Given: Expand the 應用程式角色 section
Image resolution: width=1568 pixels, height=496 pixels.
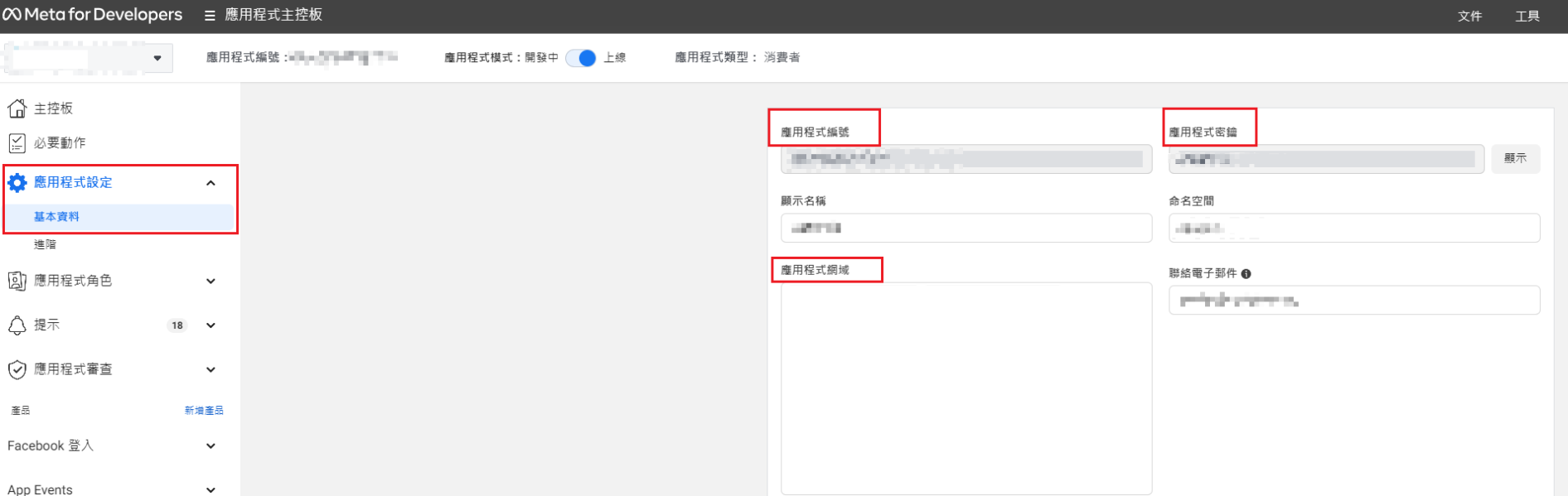Looking at the screenshot, I should coord(211,282).
